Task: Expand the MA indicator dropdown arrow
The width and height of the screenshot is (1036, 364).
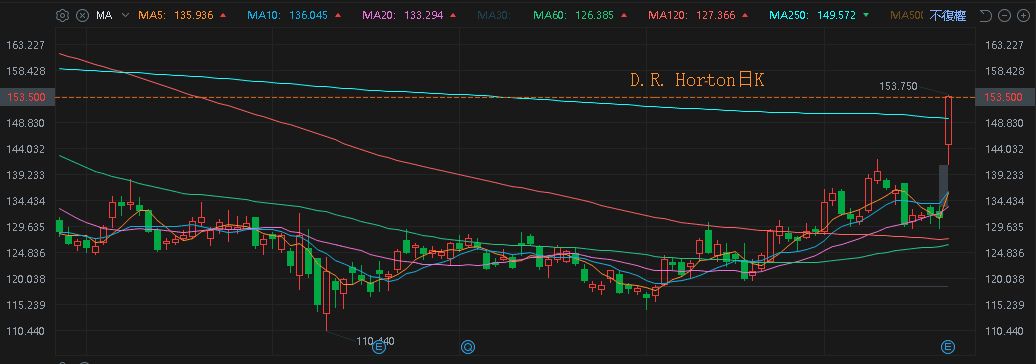Action: tap(125, 15)
